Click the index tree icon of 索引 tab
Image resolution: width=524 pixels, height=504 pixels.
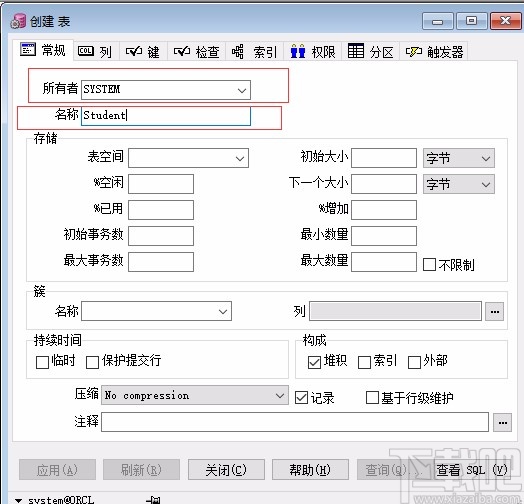coord(238,52)
